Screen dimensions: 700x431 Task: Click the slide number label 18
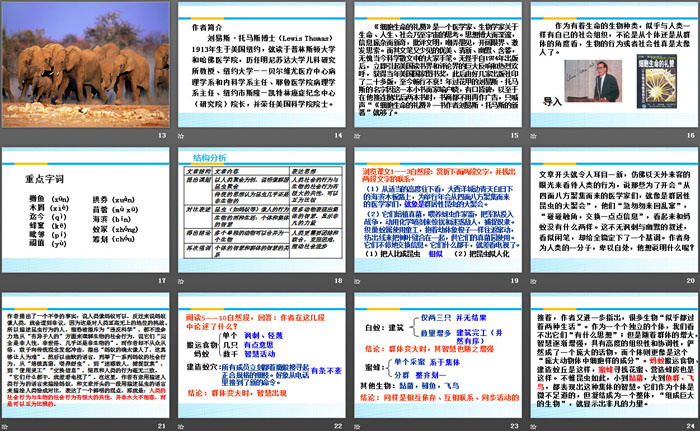pyautogui.click(x=338, y=281)
